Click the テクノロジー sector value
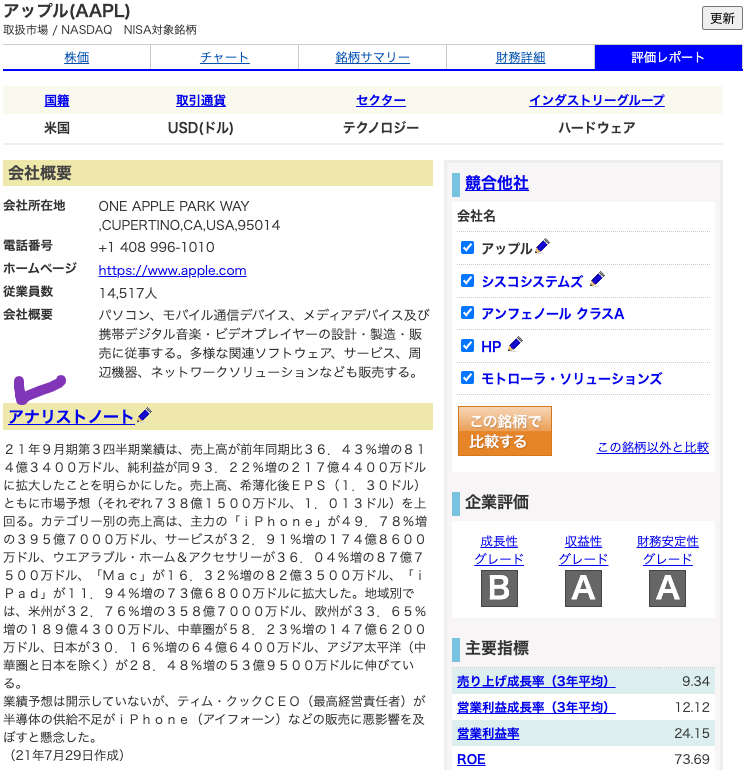The width and height of the screenshot is (750, 770). tap(381, 128)
